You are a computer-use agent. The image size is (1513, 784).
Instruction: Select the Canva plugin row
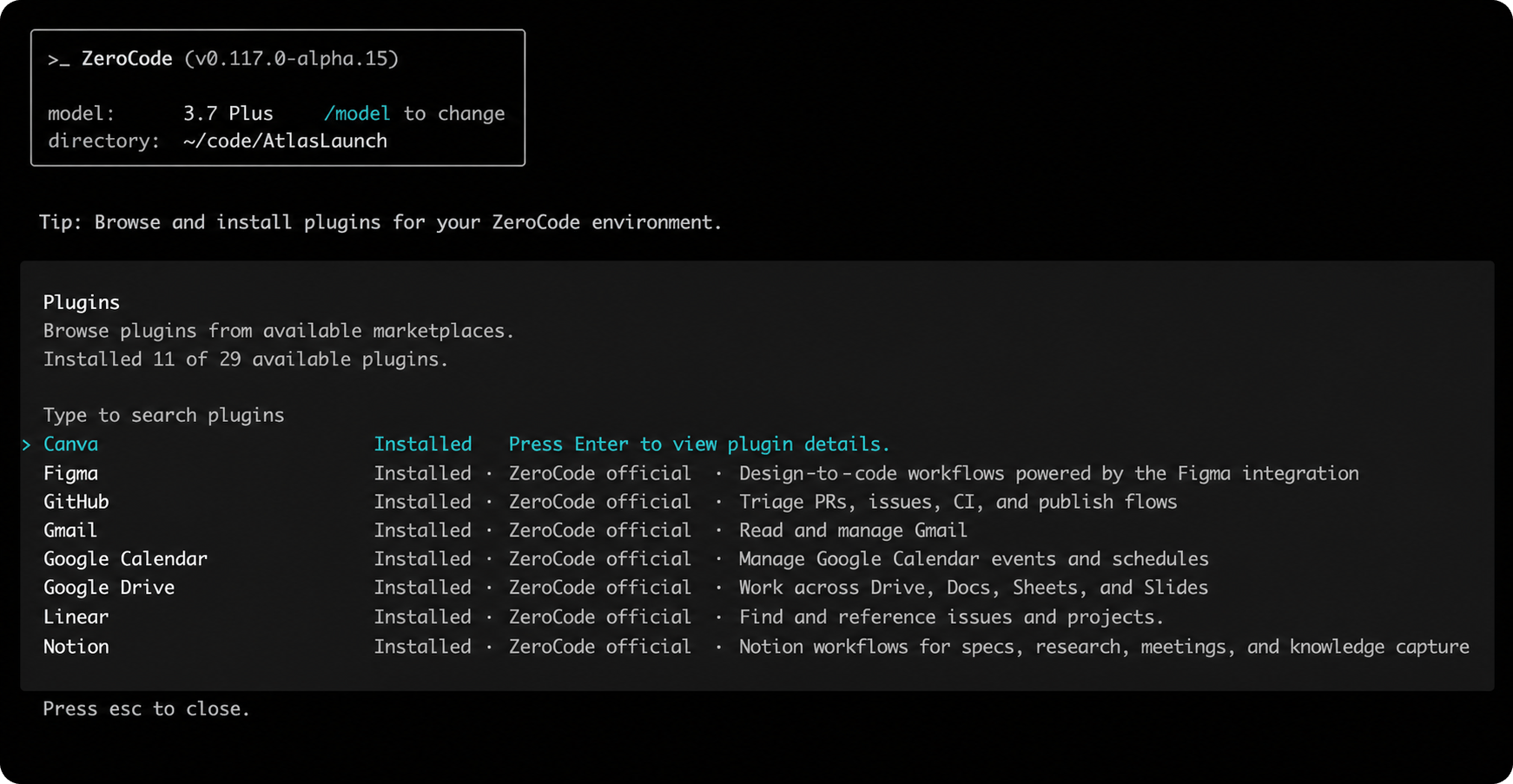point(756,444)
